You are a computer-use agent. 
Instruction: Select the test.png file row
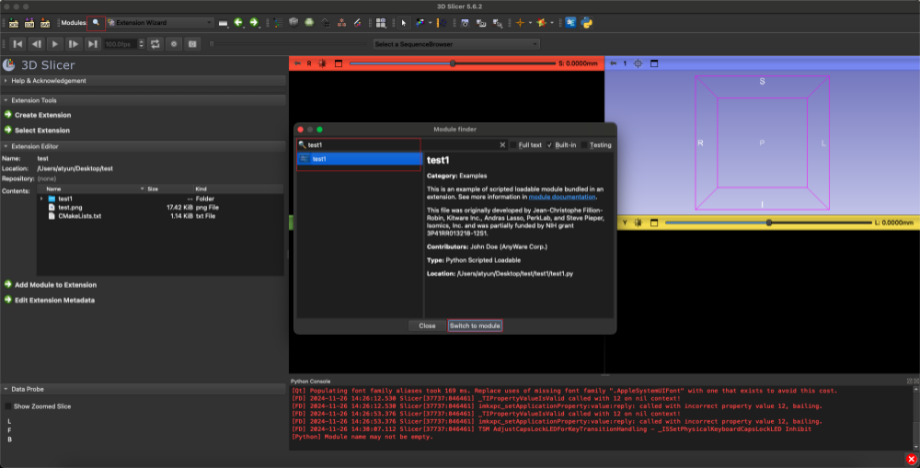pyautogui.click(x=70, y=207)
